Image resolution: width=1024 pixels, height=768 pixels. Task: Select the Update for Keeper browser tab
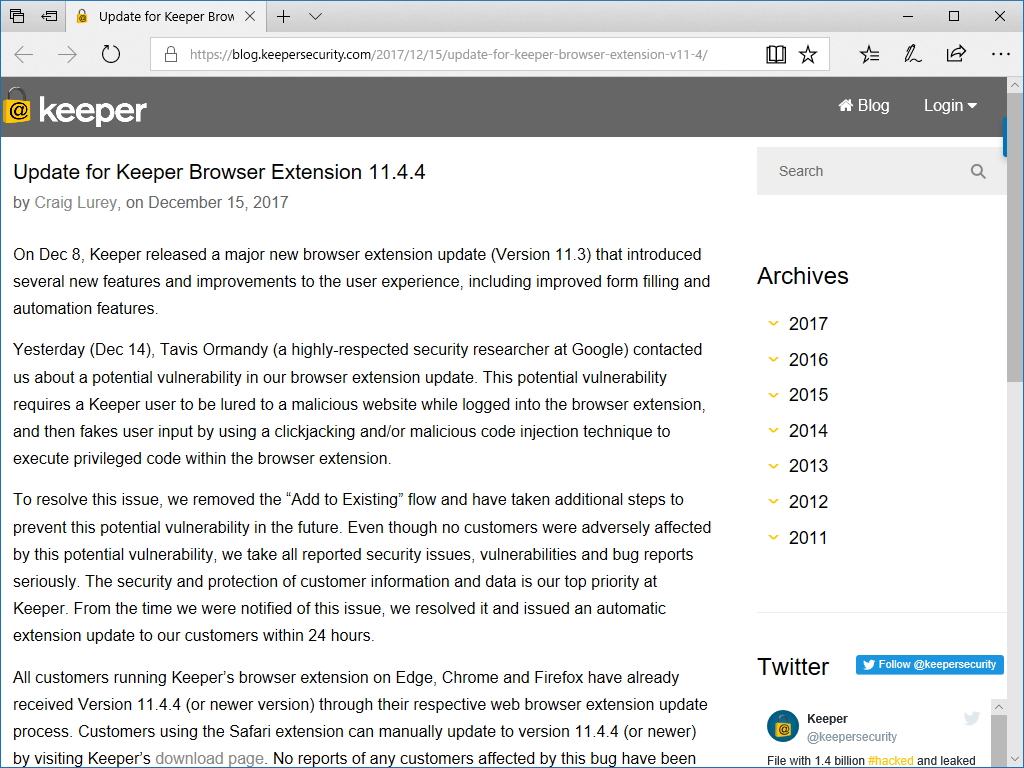coord(166,16)
